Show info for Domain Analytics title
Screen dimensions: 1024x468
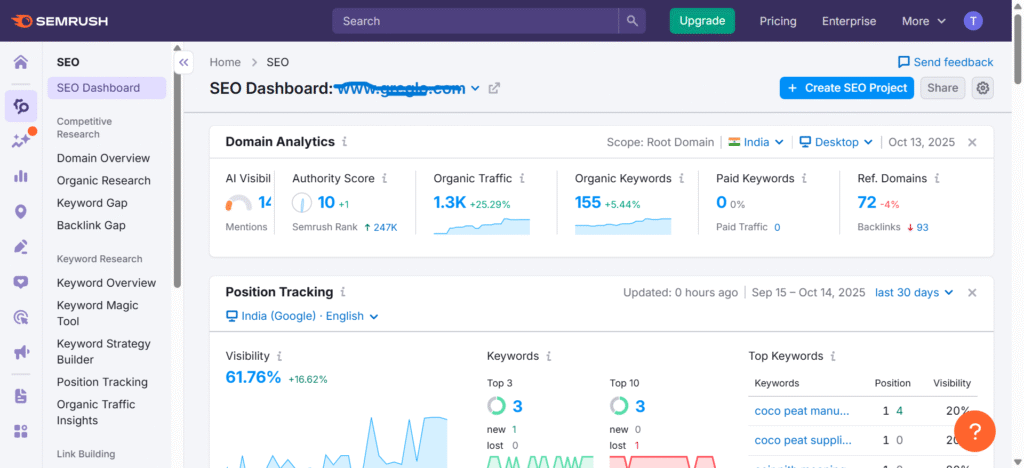pos(345,142)
